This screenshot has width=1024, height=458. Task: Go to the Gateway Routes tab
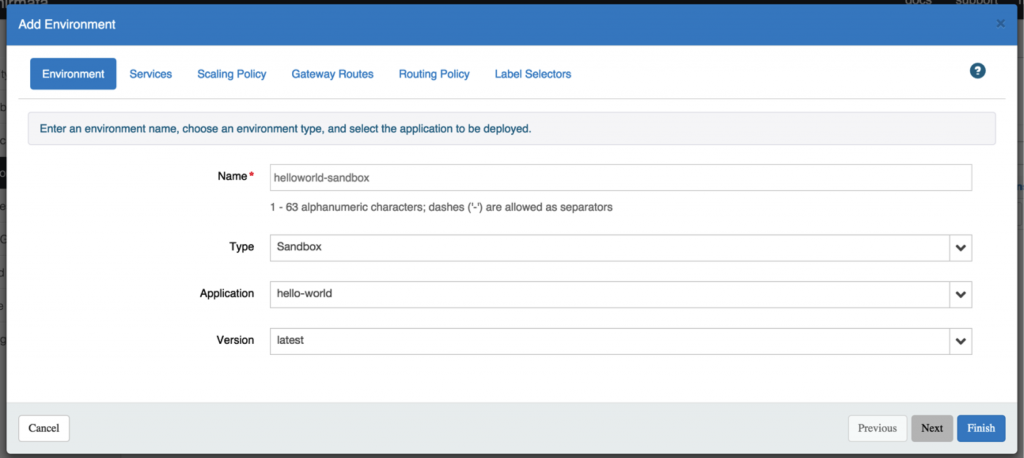332,74
